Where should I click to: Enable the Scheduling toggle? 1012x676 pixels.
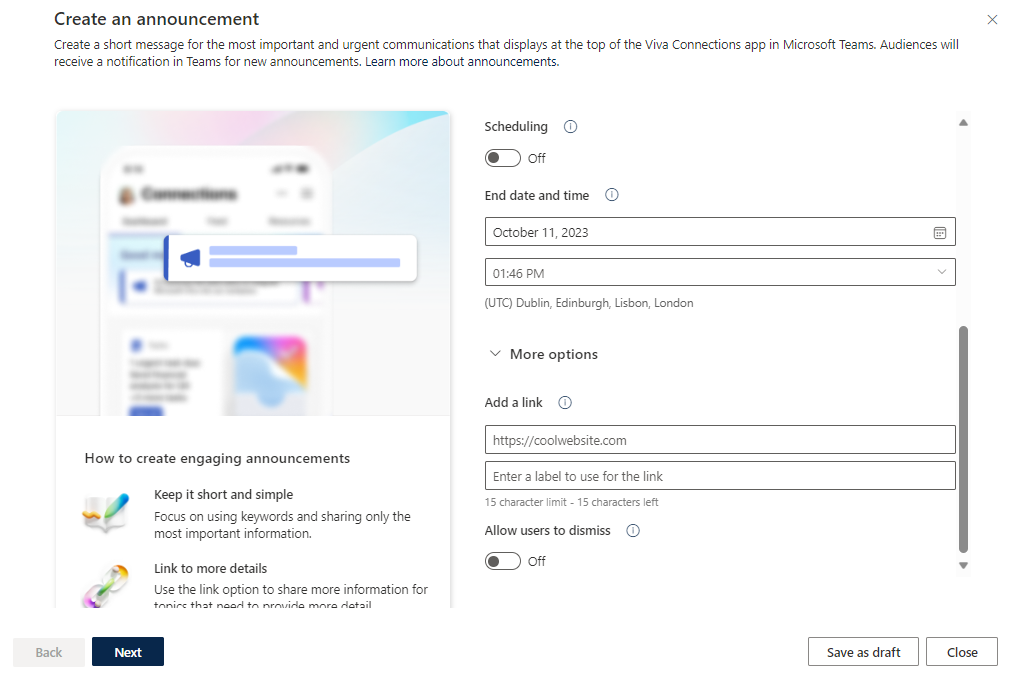tap(503, 158)
